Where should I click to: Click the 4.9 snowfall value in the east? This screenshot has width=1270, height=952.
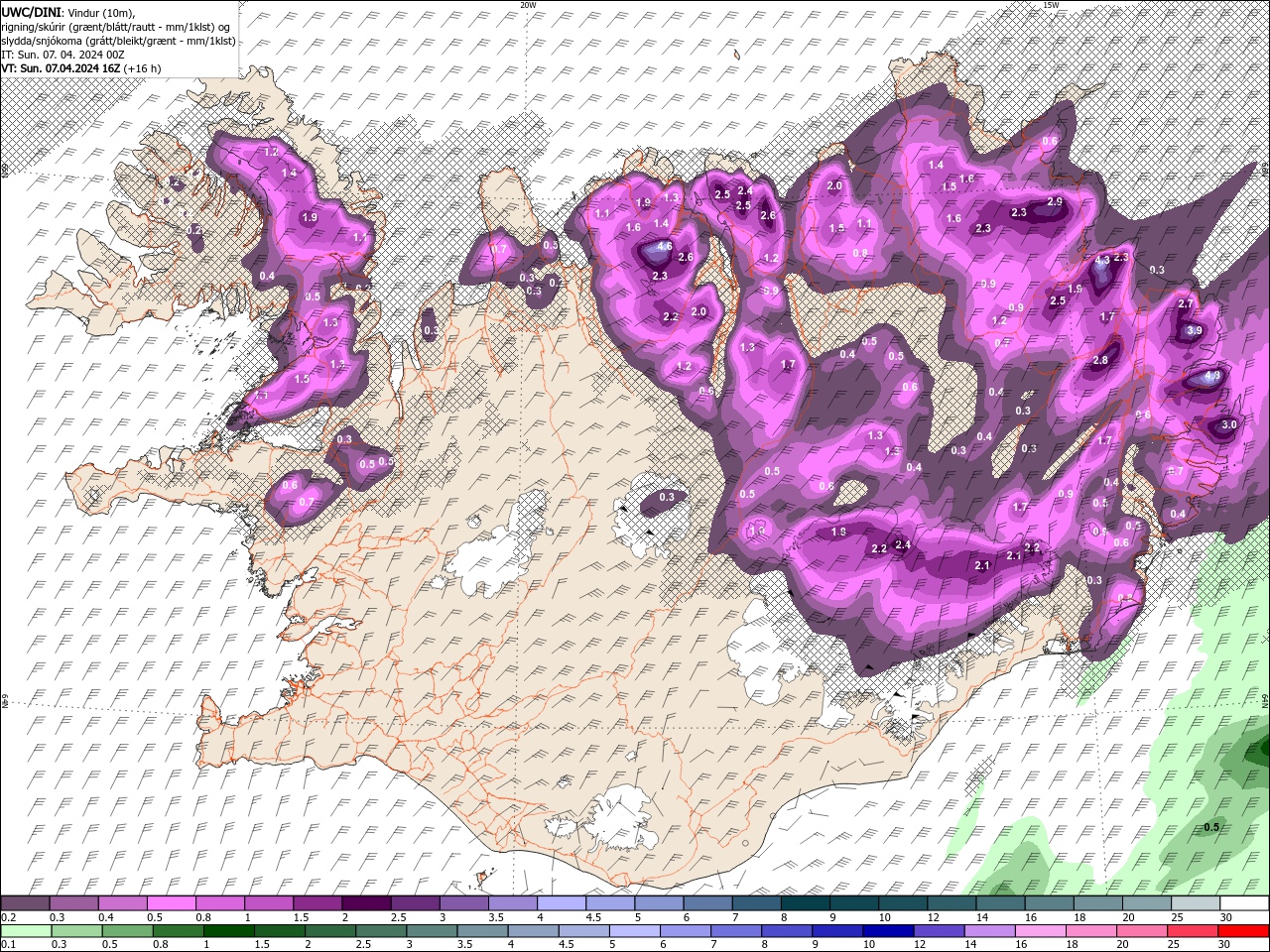(x=1211, y=377)
